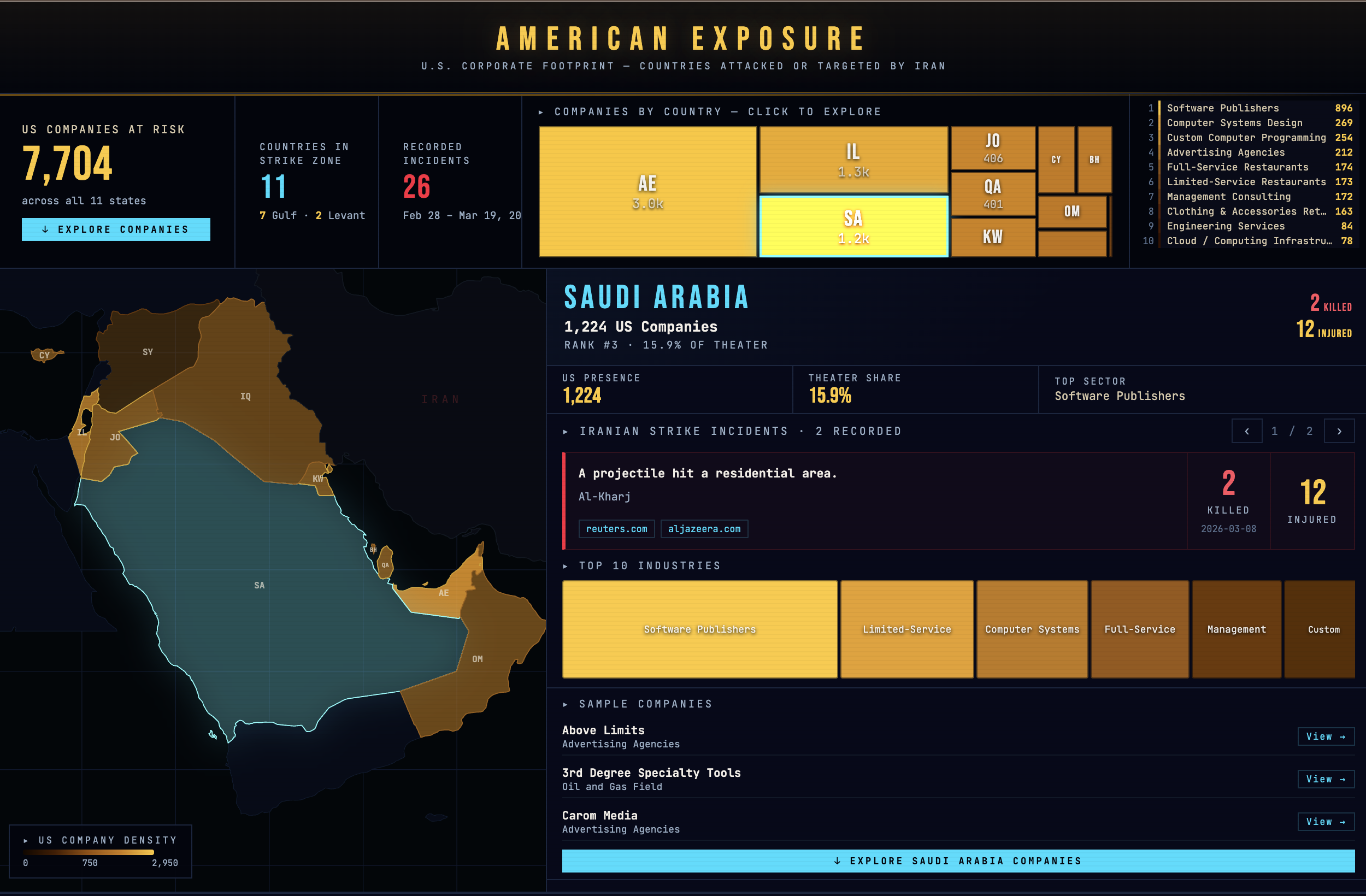The image size is (1366, 896).
Task: Collapse the SAMPLE COMPANIES section
Action: pos(565,704)
